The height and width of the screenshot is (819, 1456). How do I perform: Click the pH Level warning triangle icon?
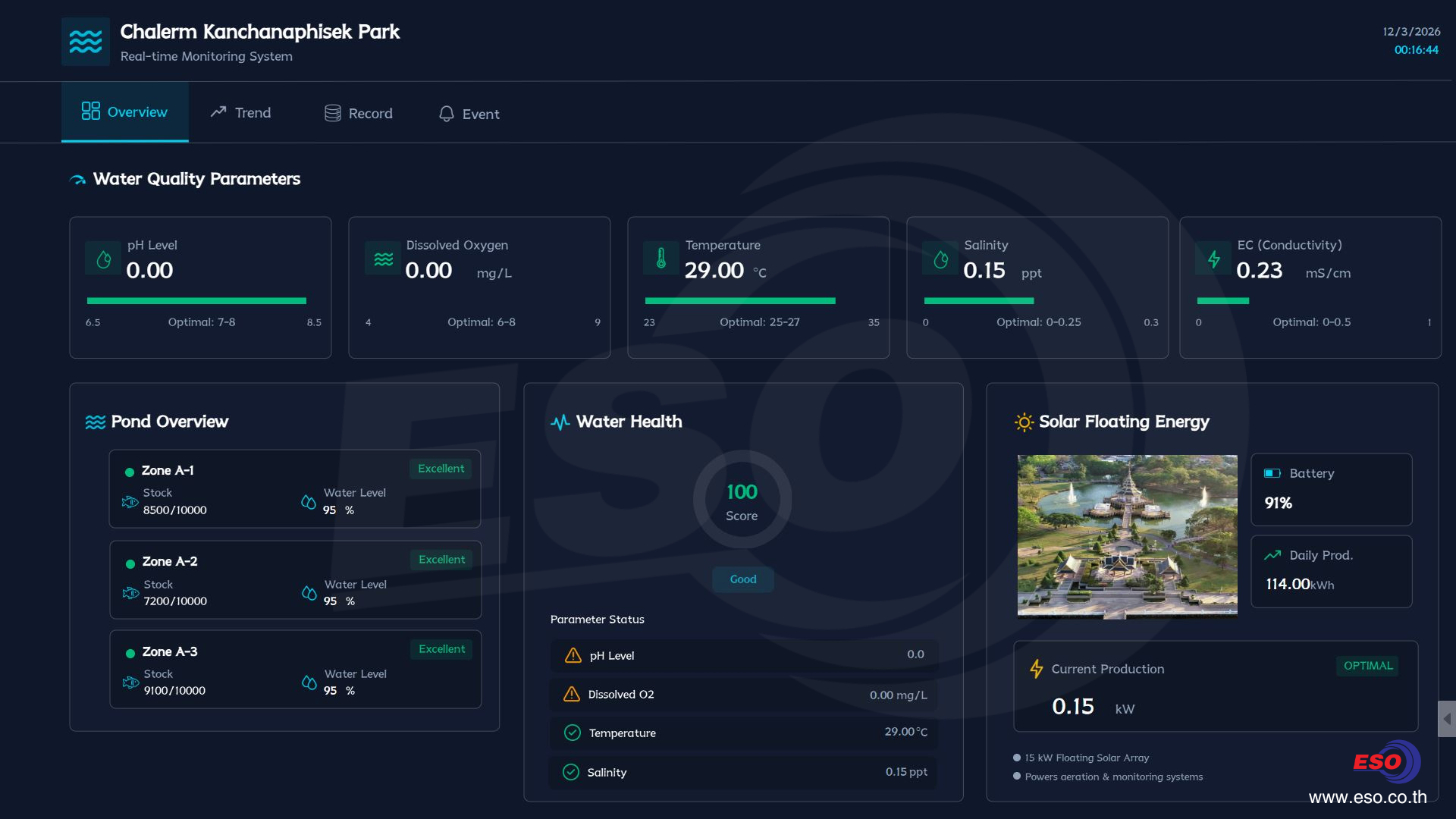573,655
